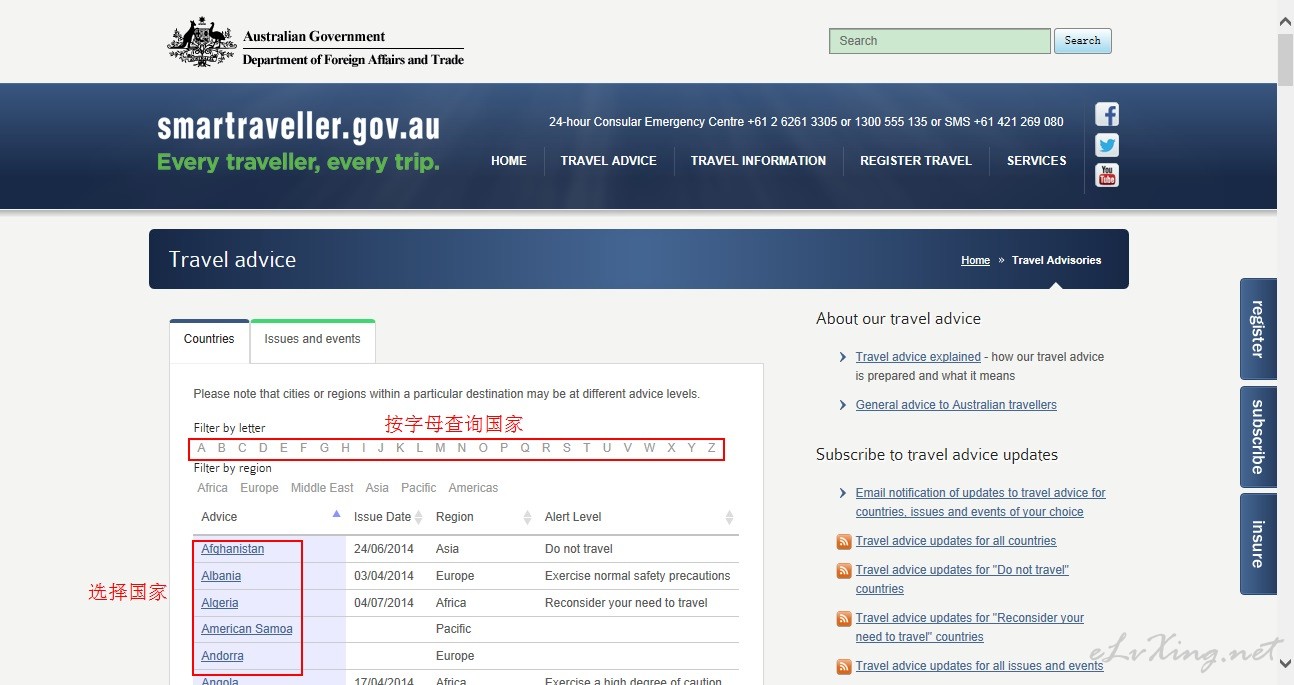Open the Facebook icon in header

coord(1107,114)
